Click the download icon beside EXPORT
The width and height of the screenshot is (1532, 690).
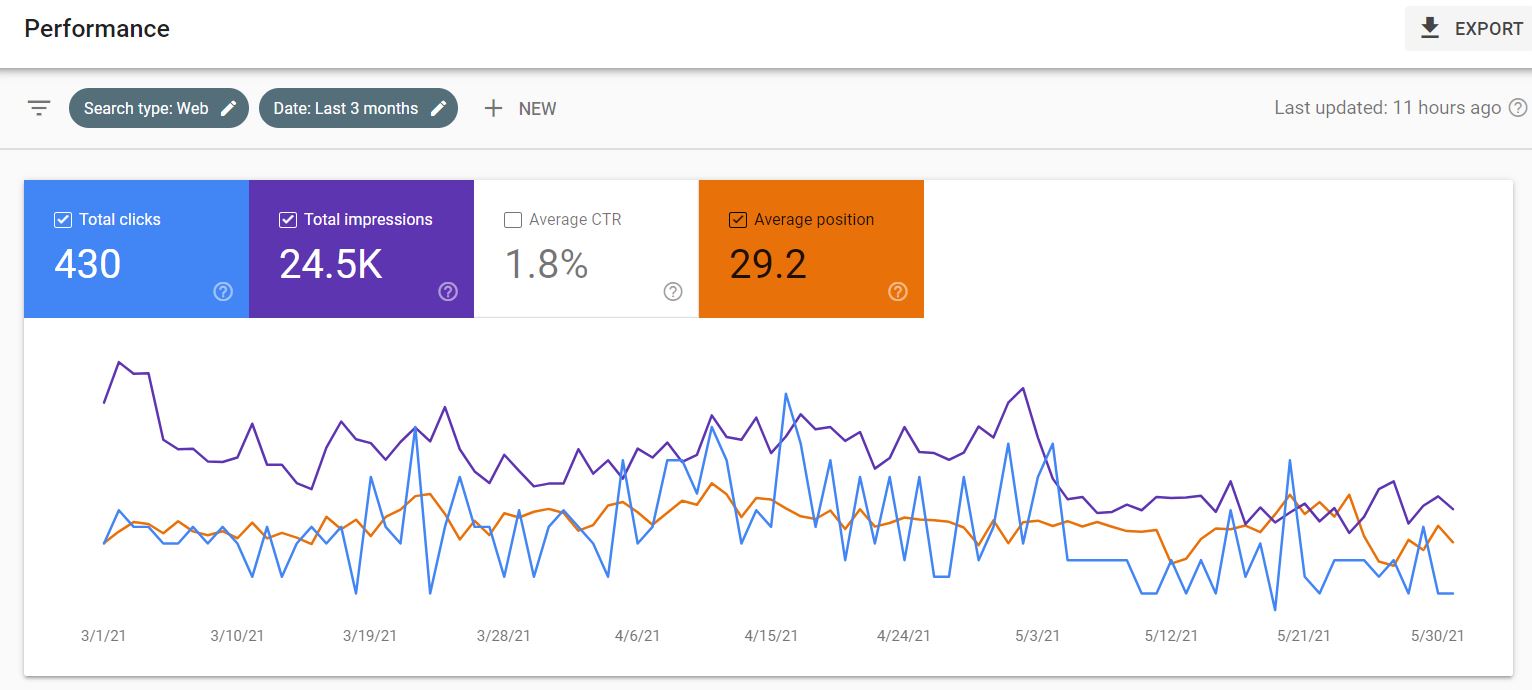[1430, 29]
